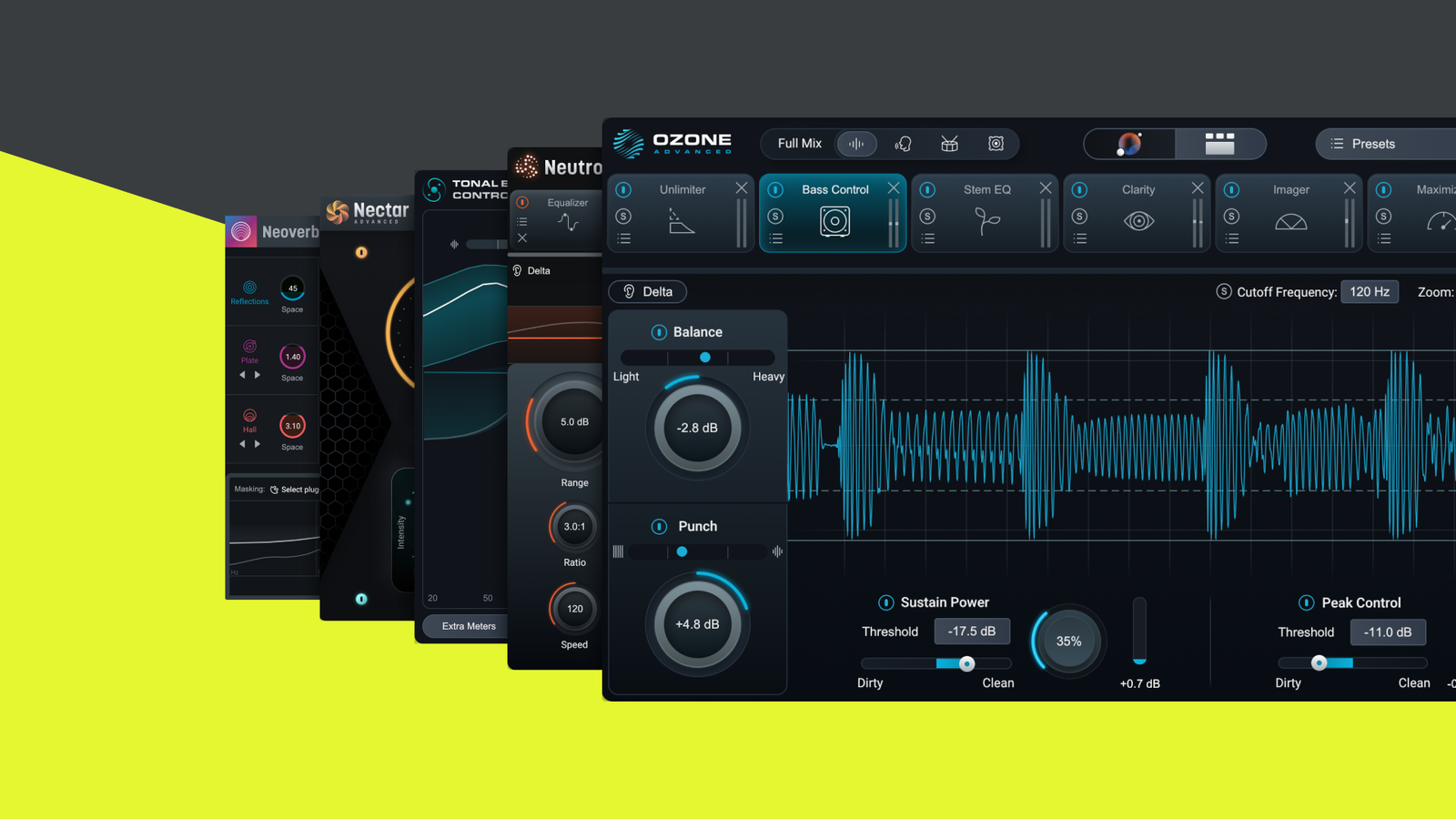
Task: Disable Sustain Power
Action: pyautogui.click(x=885, y=602)
